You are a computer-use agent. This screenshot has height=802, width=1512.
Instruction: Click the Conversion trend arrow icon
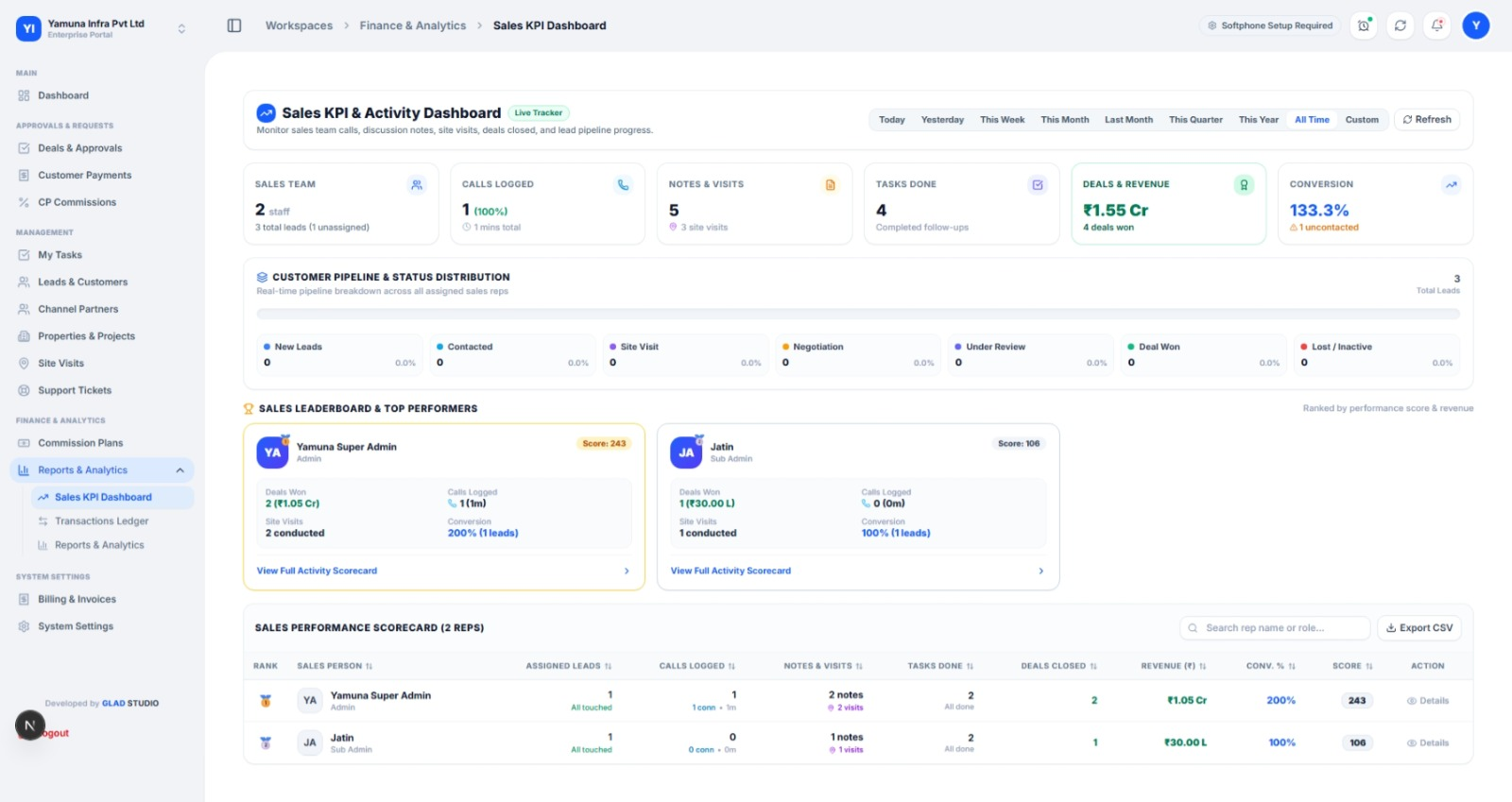pos(1452,185)
